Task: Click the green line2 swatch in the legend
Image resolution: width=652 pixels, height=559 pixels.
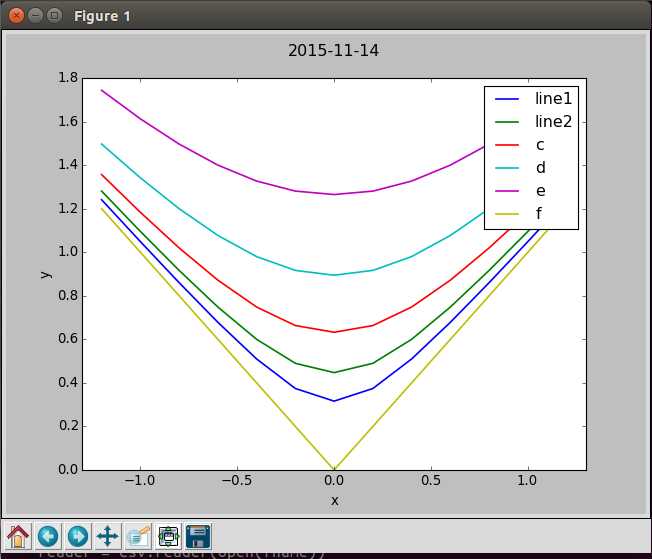Action: [507, 122]
